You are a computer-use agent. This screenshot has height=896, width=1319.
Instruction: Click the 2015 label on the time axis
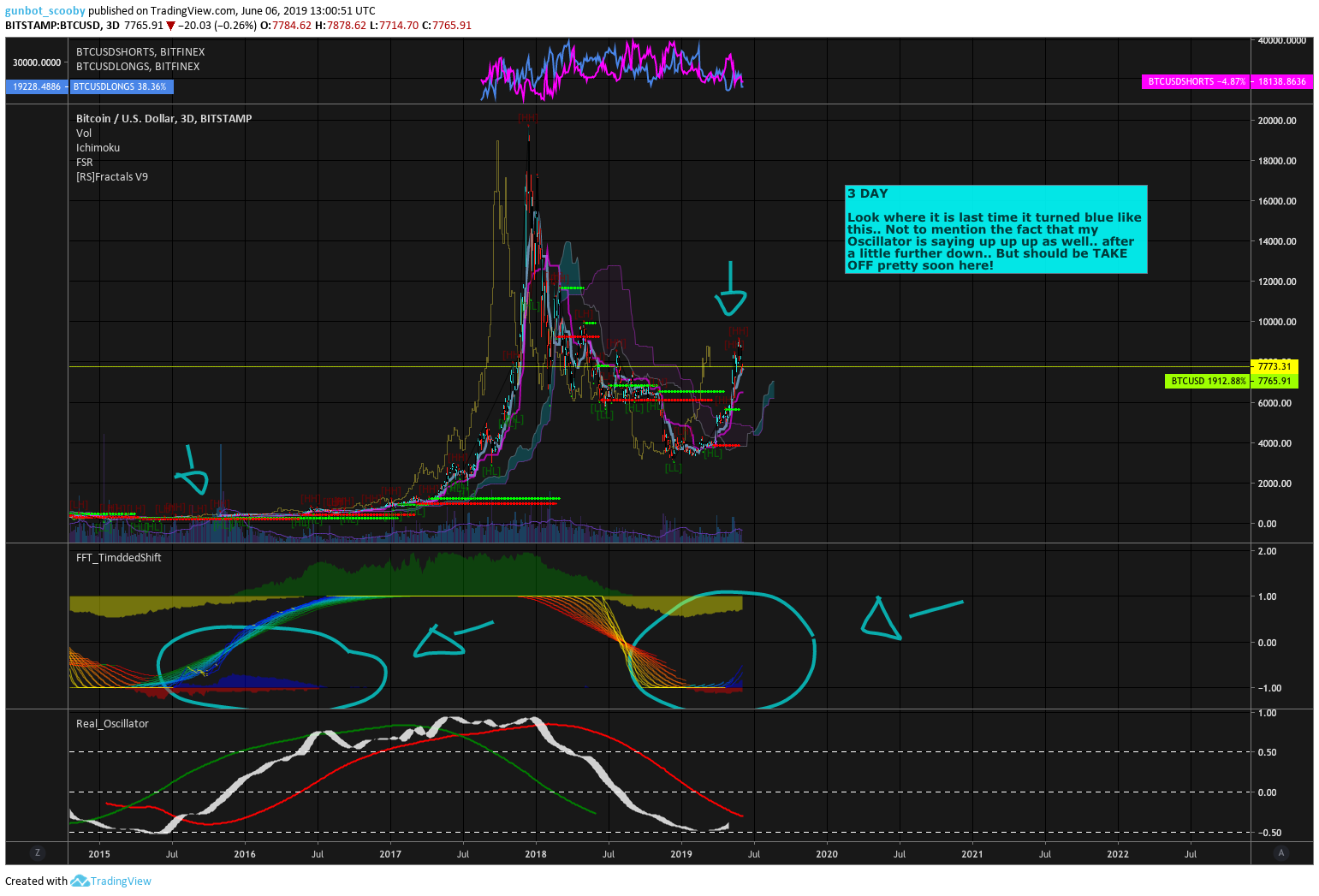[x=99, y=853]
